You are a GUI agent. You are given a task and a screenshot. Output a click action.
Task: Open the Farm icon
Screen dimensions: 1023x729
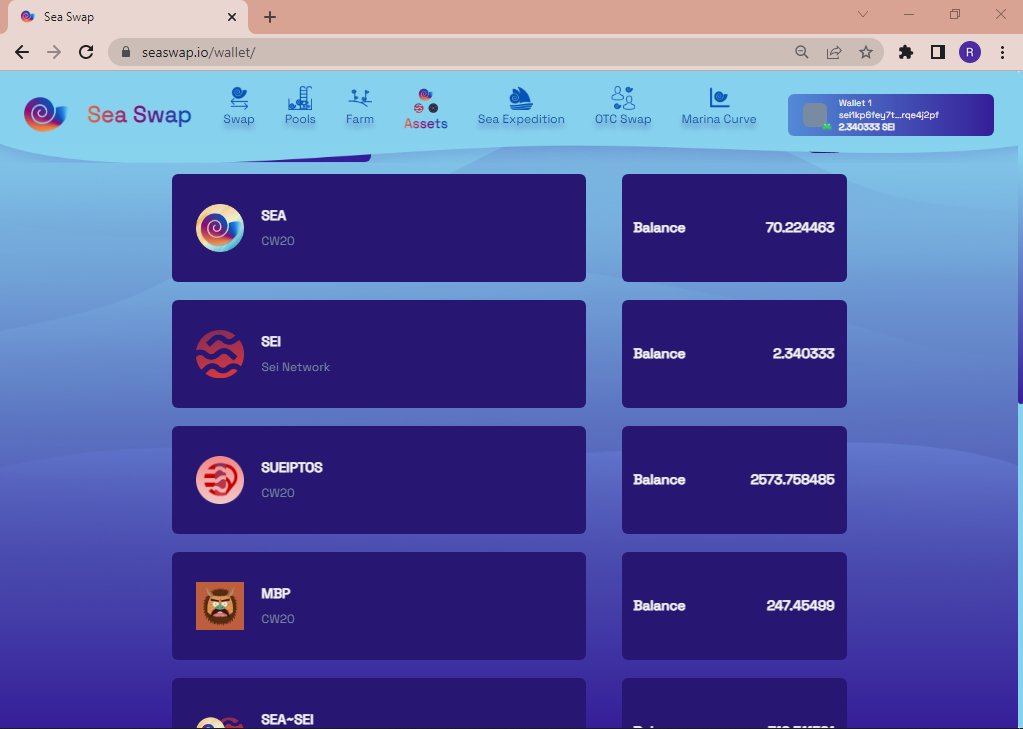[x=359, y=98]
